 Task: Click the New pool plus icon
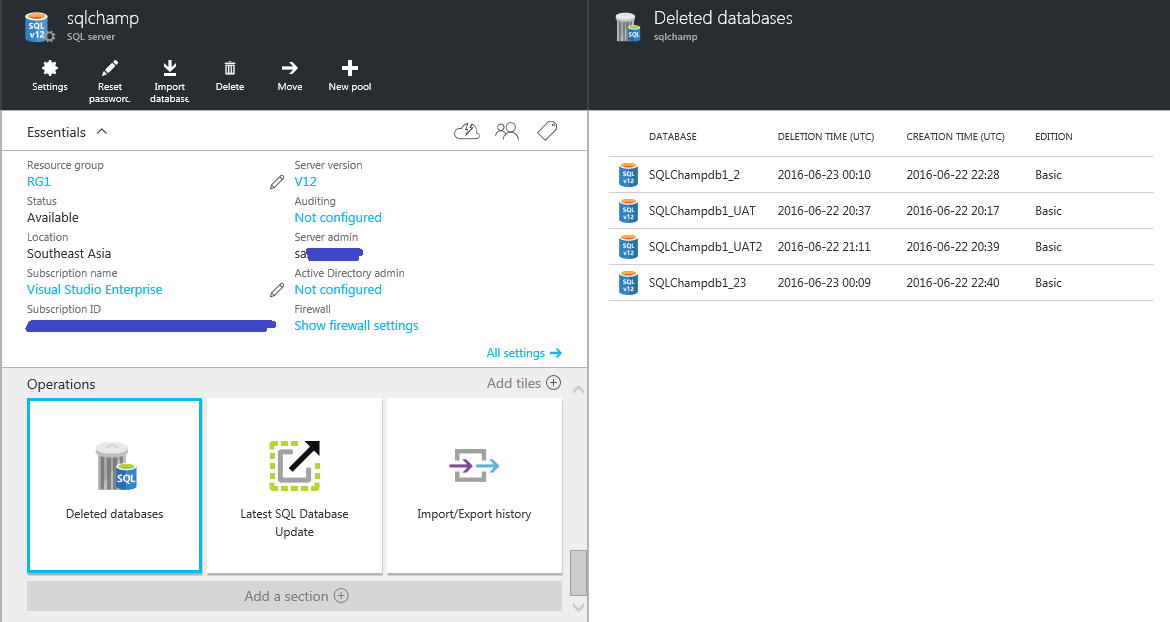tap(350, 69)
